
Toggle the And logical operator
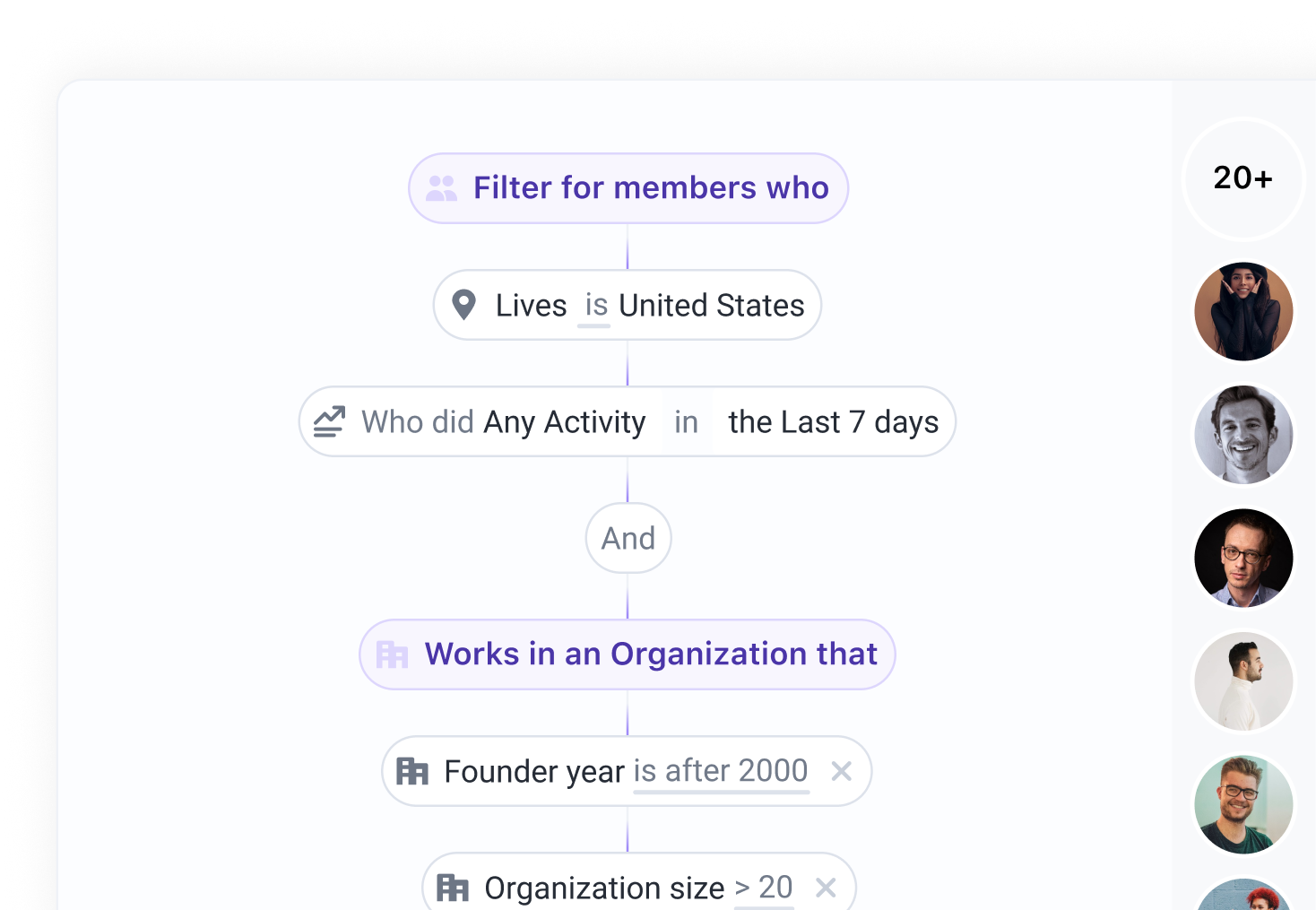pos(628,538)
